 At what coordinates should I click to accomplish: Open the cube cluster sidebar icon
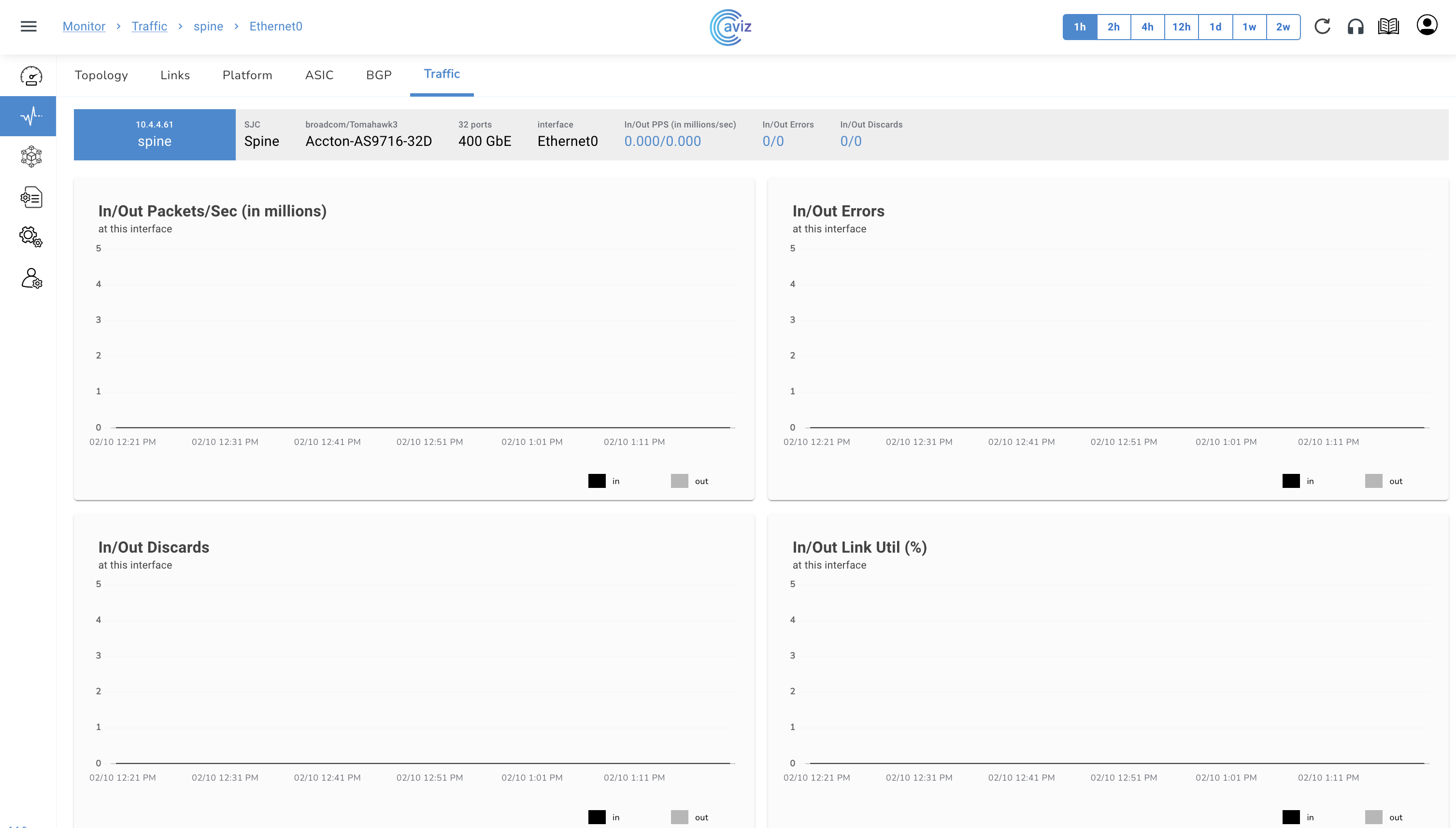[31, 157]
